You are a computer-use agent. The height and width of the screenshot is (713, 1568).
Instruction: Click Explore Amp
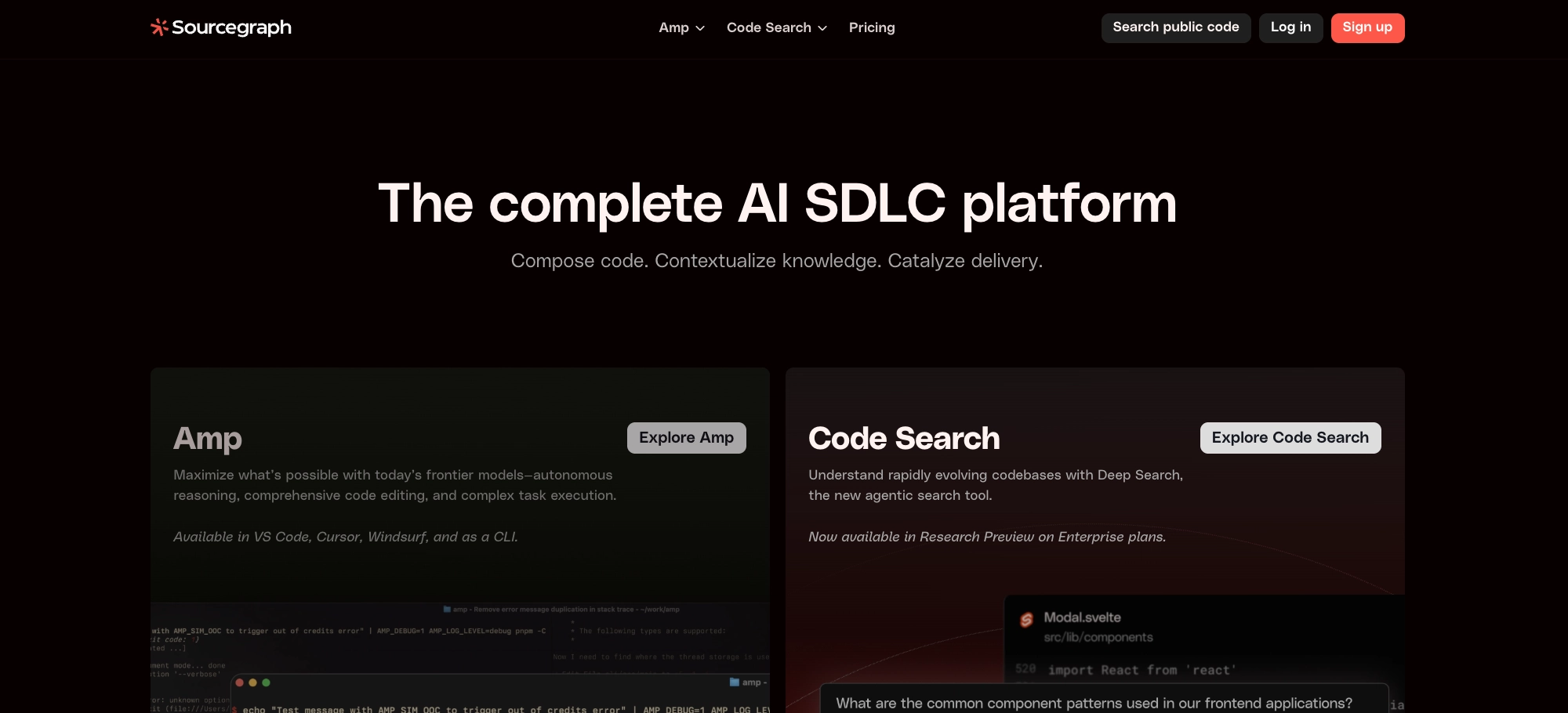pyautogui.click(x=686, y=437)
